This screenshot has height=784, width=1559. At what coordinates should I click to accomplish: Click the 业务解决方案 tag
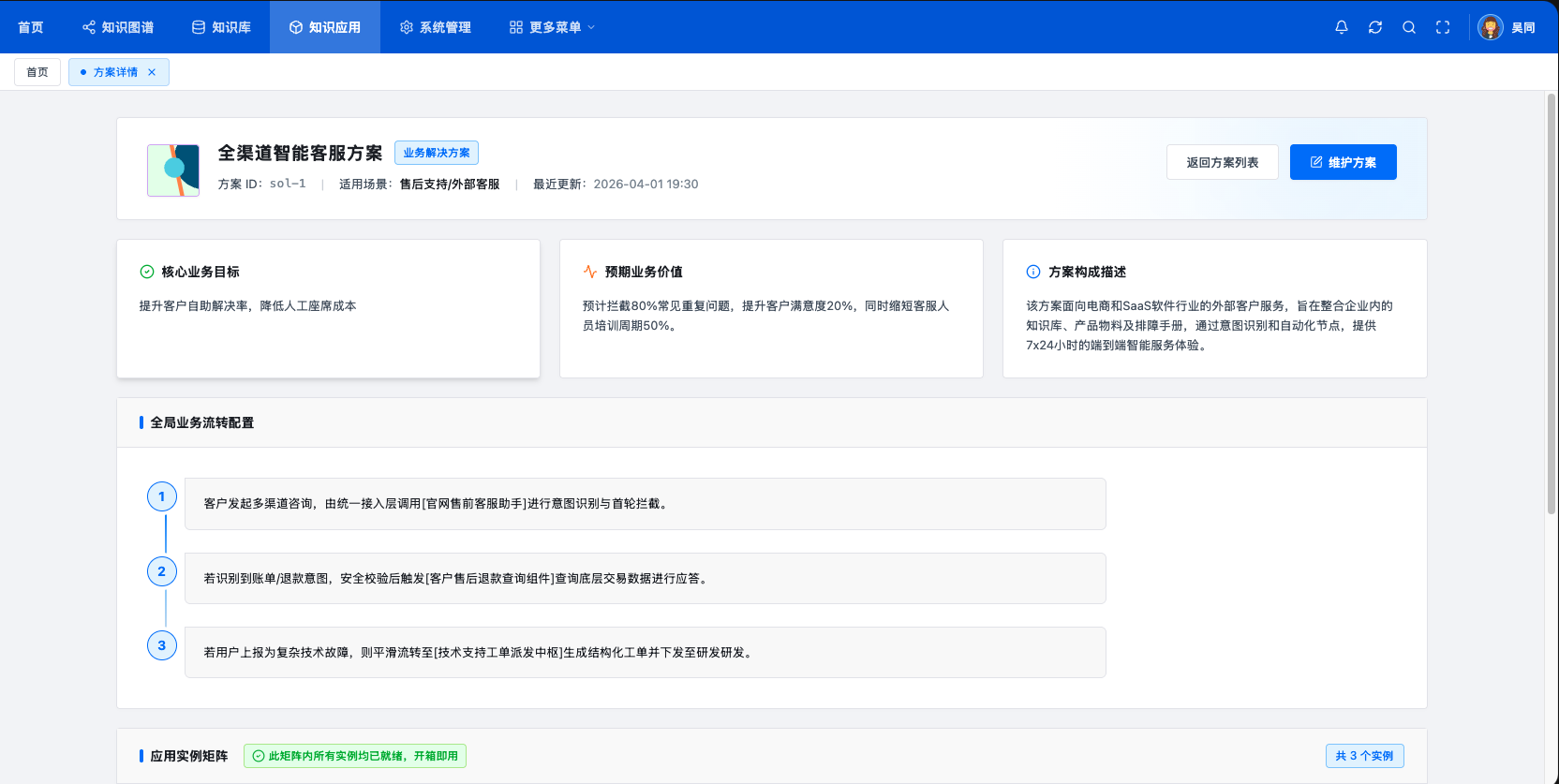(437, 153)
